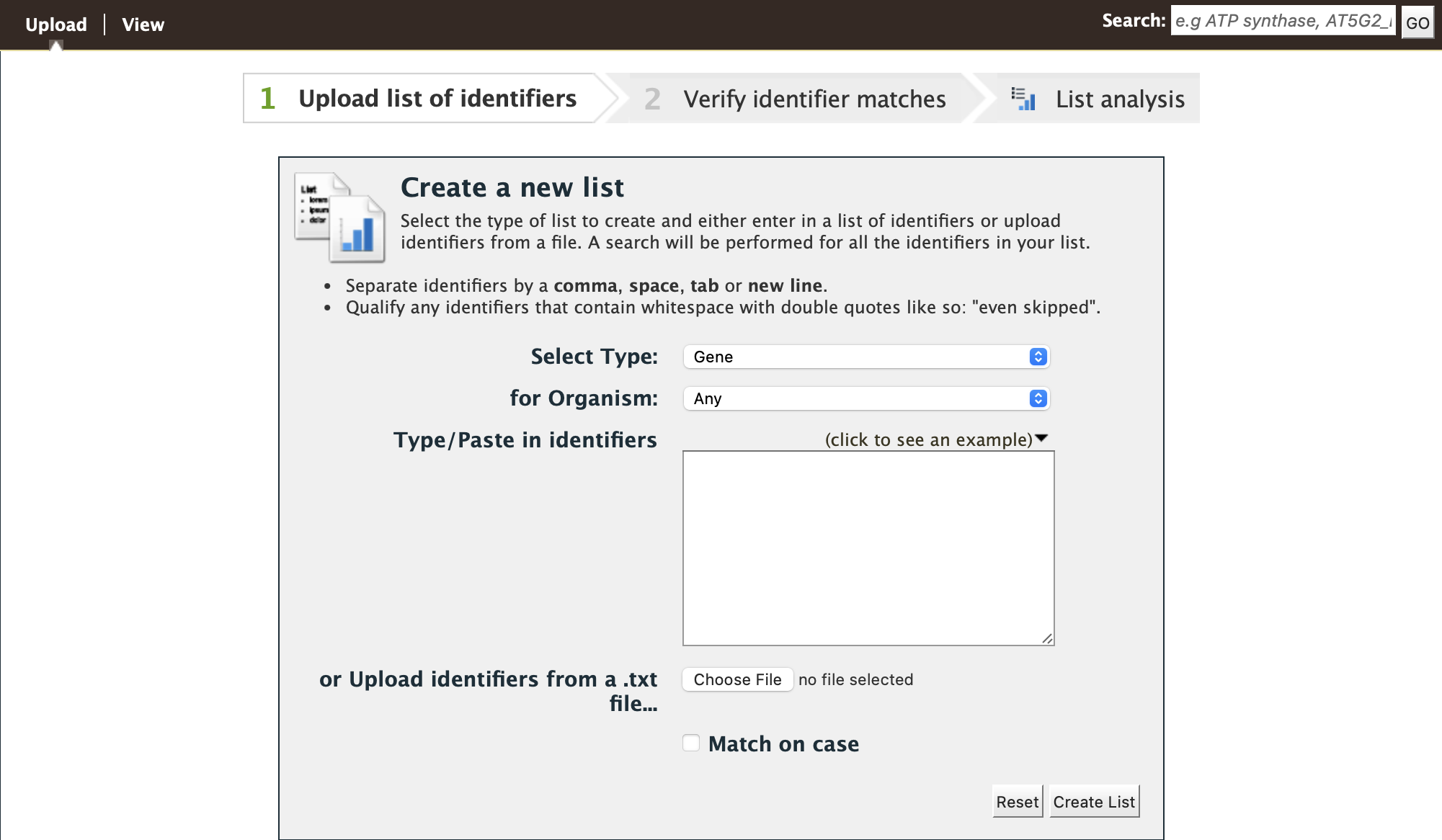The image size is (1442, 840).
Task: Toggle the Match on case checkbox
Action: 691,743
